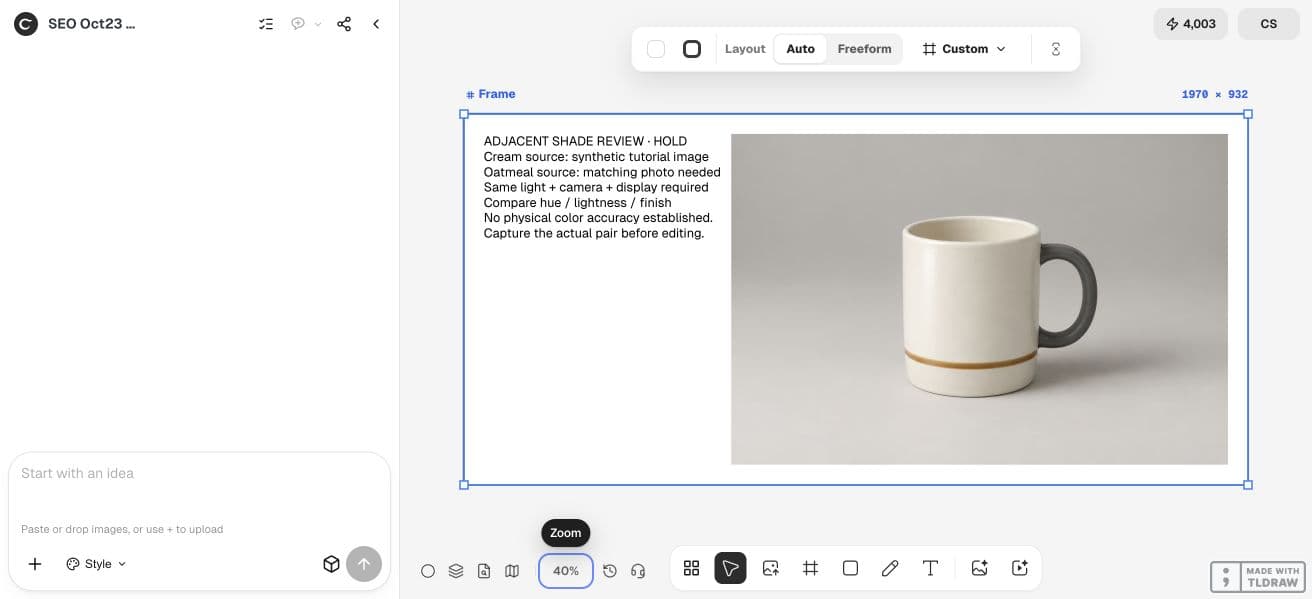Click the app logo in header
Viewport: 1312px width, 599px height.
pos(26,24)
